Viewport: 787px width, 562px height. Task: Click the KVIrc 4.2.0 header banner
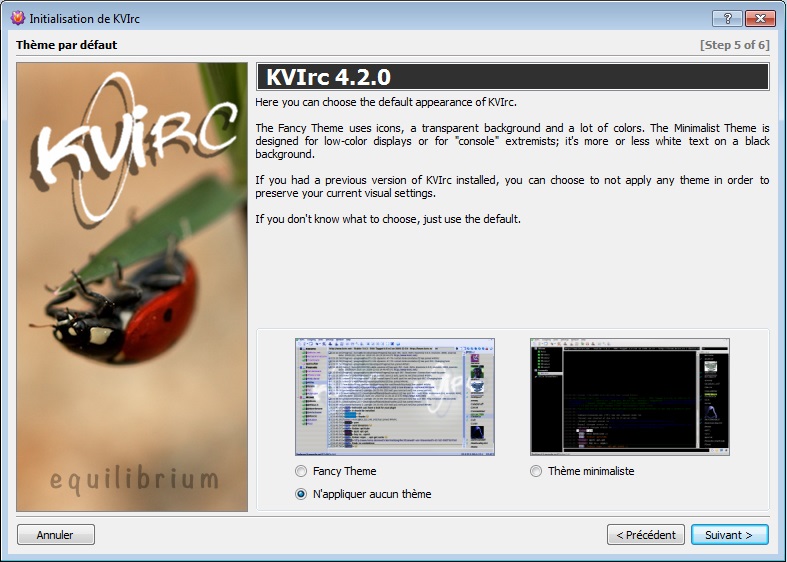512,77
